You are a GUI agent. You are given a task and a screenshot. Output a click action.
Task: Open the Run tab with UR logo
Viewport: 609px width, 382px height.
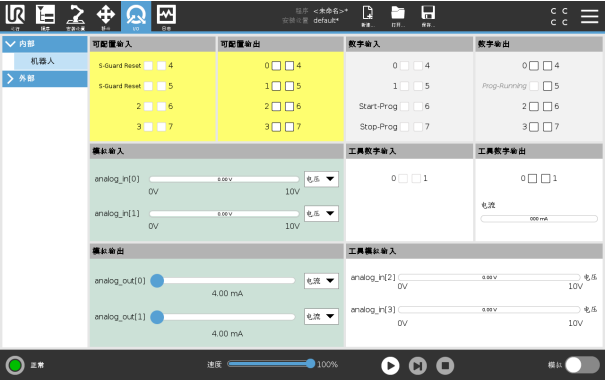[x=15, y=16]
